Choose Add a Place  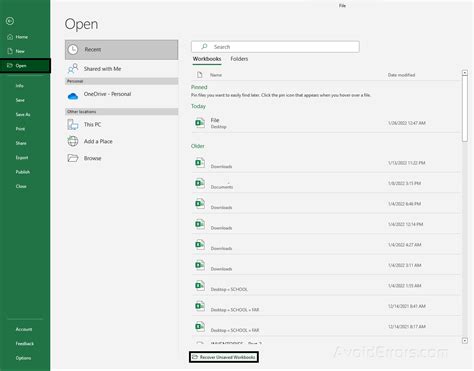(121, 141)
